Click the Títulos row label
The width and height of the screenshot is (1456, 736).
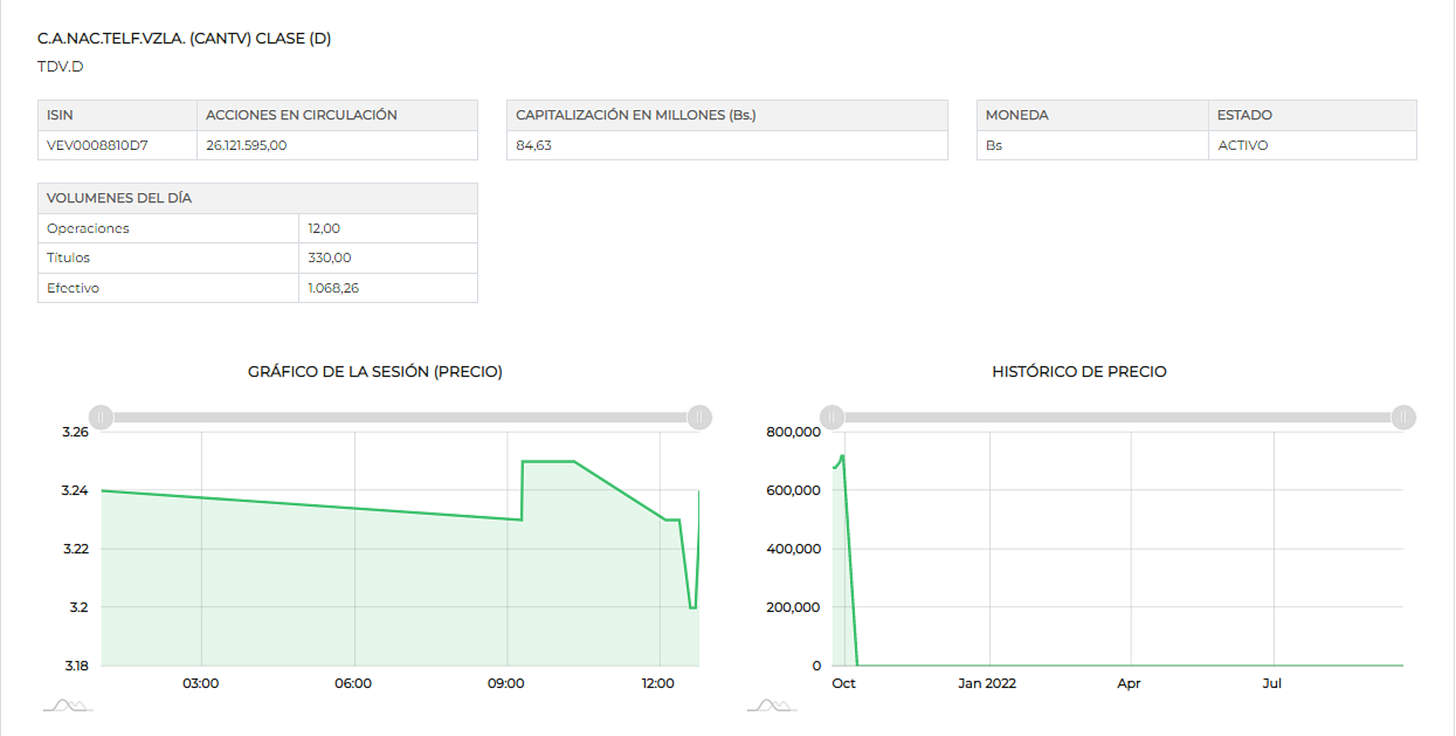68,258
